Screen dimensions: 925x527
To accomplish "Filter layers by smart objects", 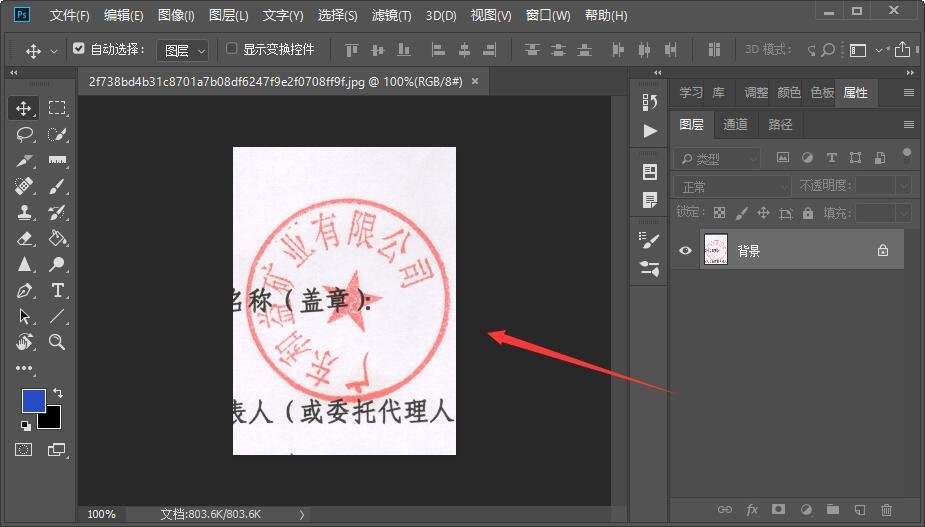I will click(x=880, y=158).
